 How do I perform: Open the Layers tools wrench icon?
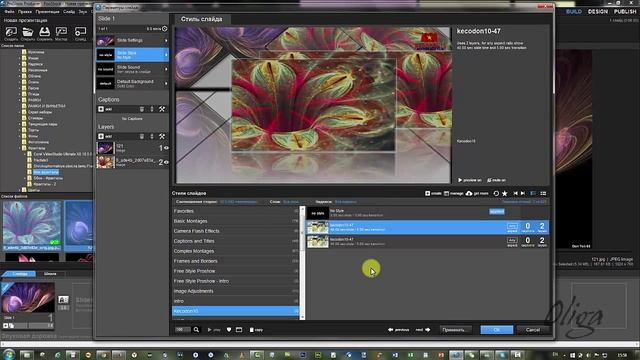(162, 136)
